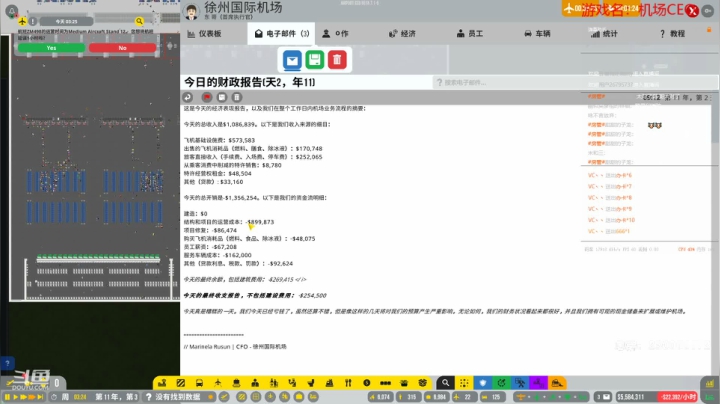Select the staff build tool icon
Image resolution: width=720 pixels, height=404 pixels.
click(x=255, y=383)
